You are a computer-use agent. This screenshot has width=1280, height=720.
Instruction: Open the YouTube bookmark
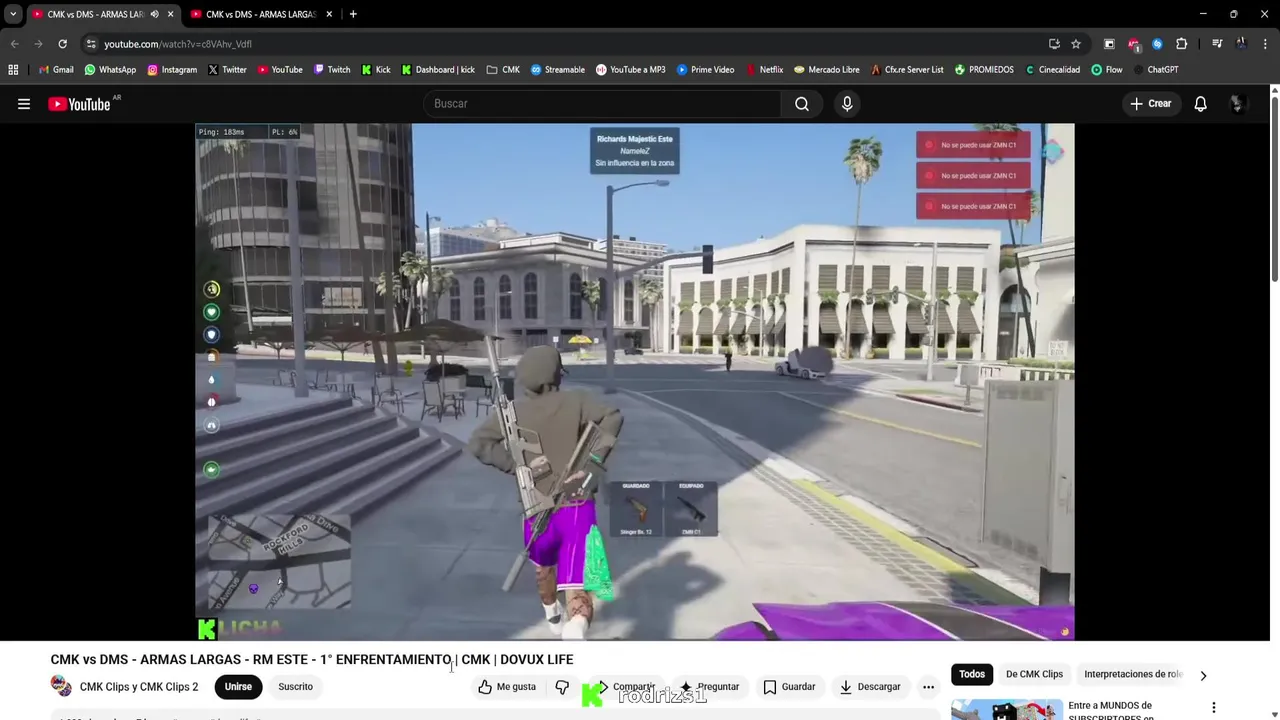coord(280,70)
